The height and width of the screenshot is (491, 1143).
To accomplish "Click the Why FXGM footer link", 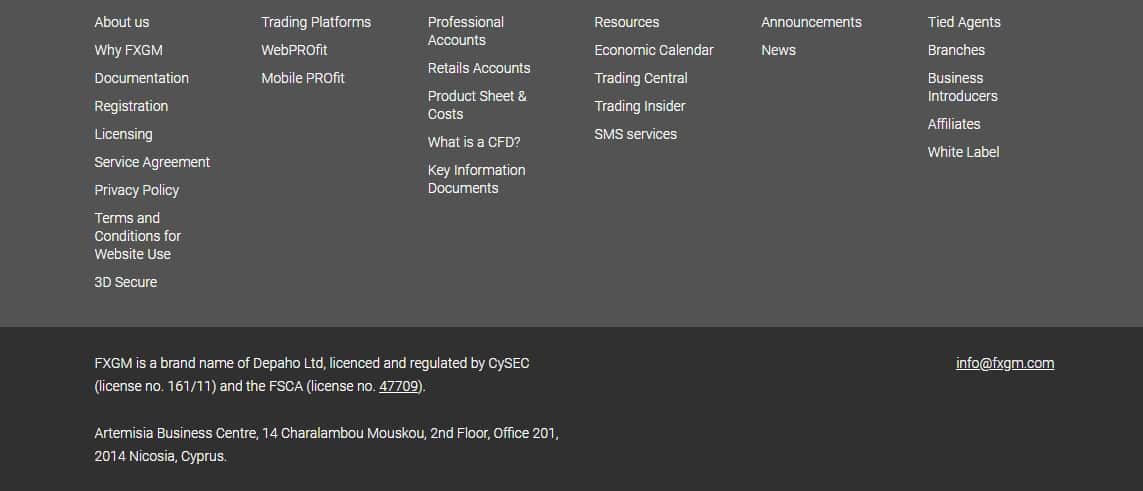I will 128,50.
